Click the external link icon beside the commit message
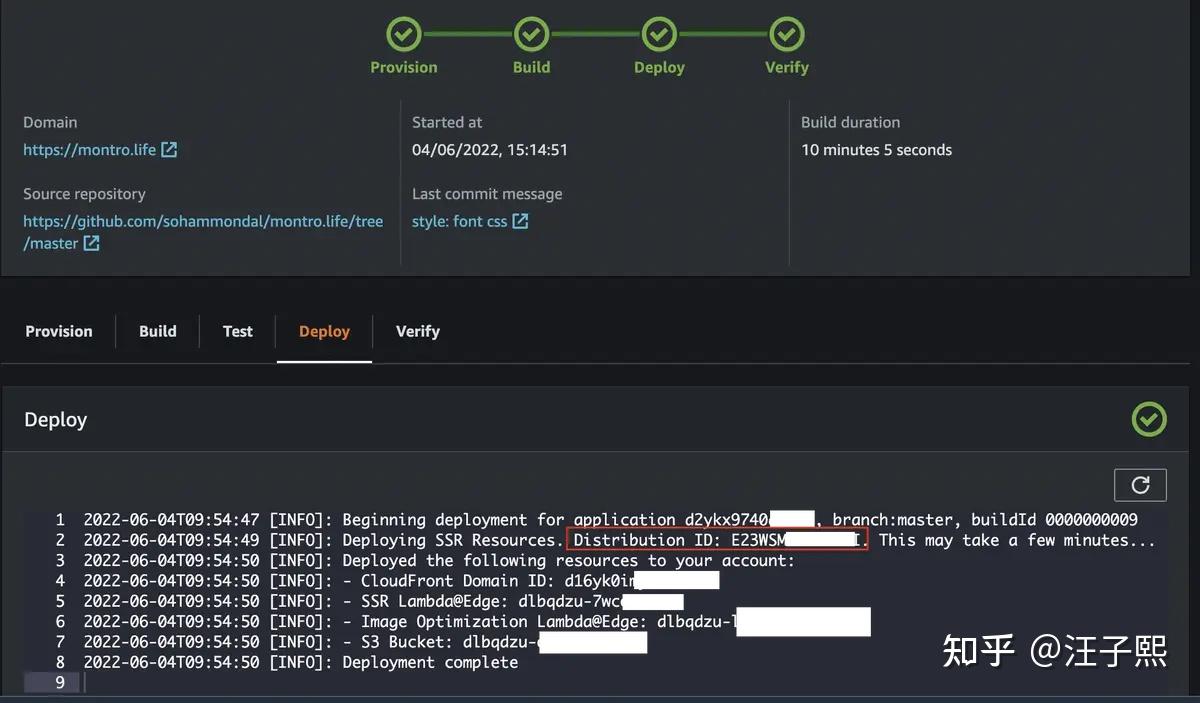The width and height of the screenshot is (1200, 703). [520, 221]
